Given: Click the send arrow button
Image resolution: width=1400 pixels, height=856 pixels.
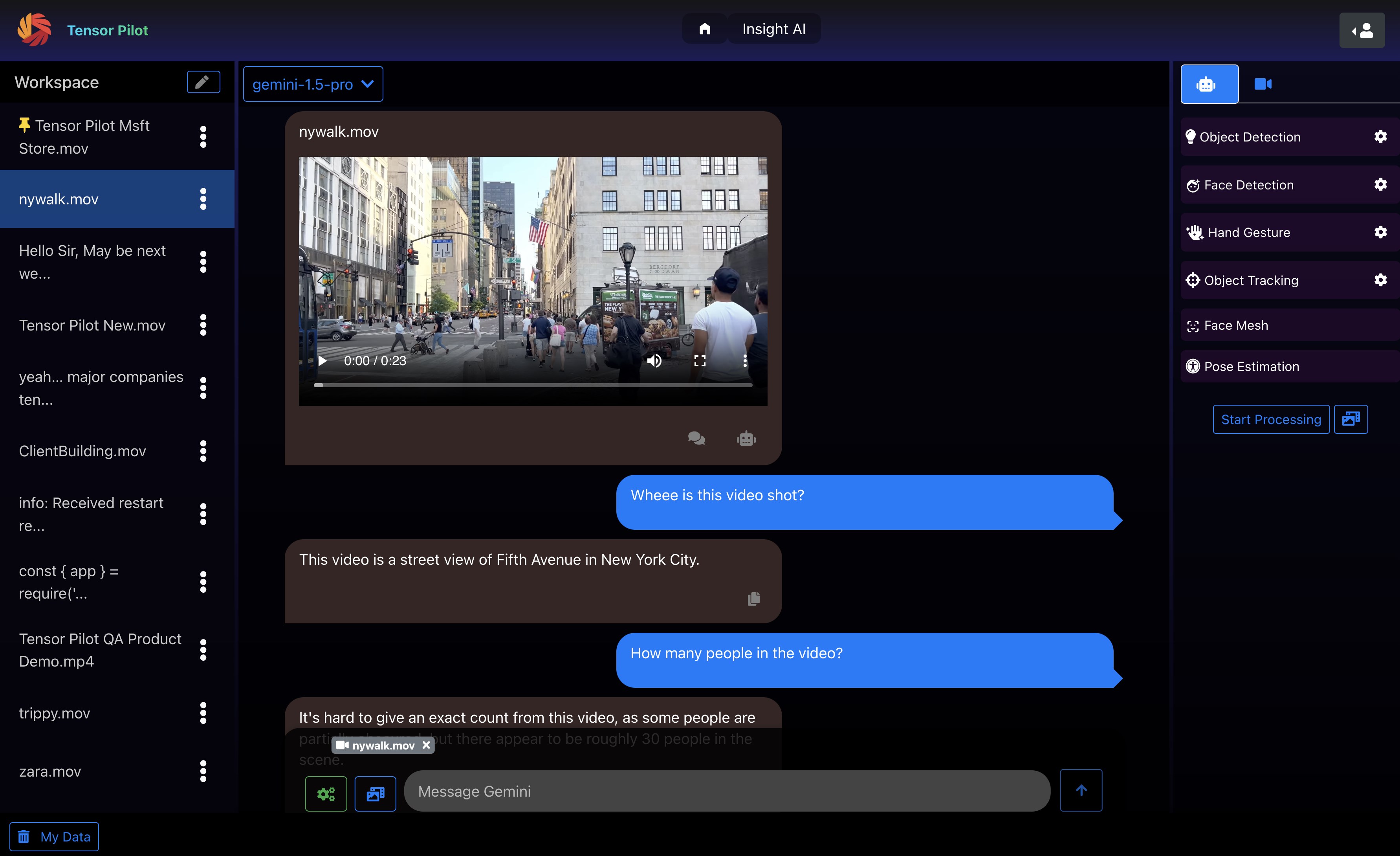Looking at the screenshot, I should (1081, 791).
